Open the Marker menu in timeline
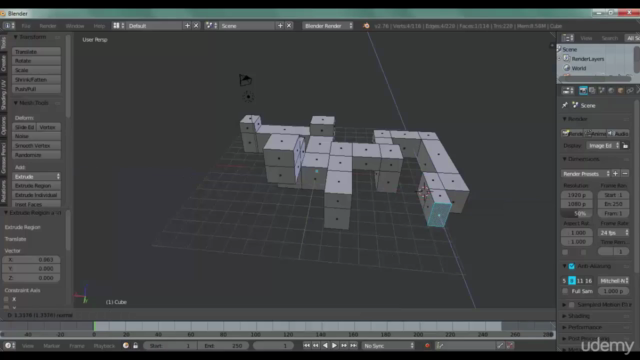The height and width of the screenshot is (360, 640). coord(51,346)
